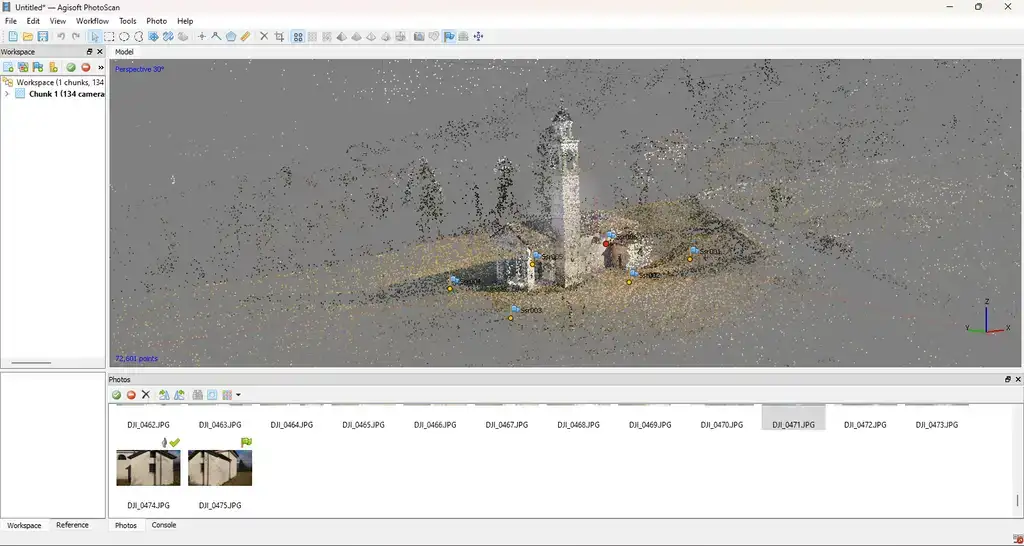The height and width of the screenshot is (546, 1024).
Task: Select the Rectangle Selection tool
Action: [109, 37]
